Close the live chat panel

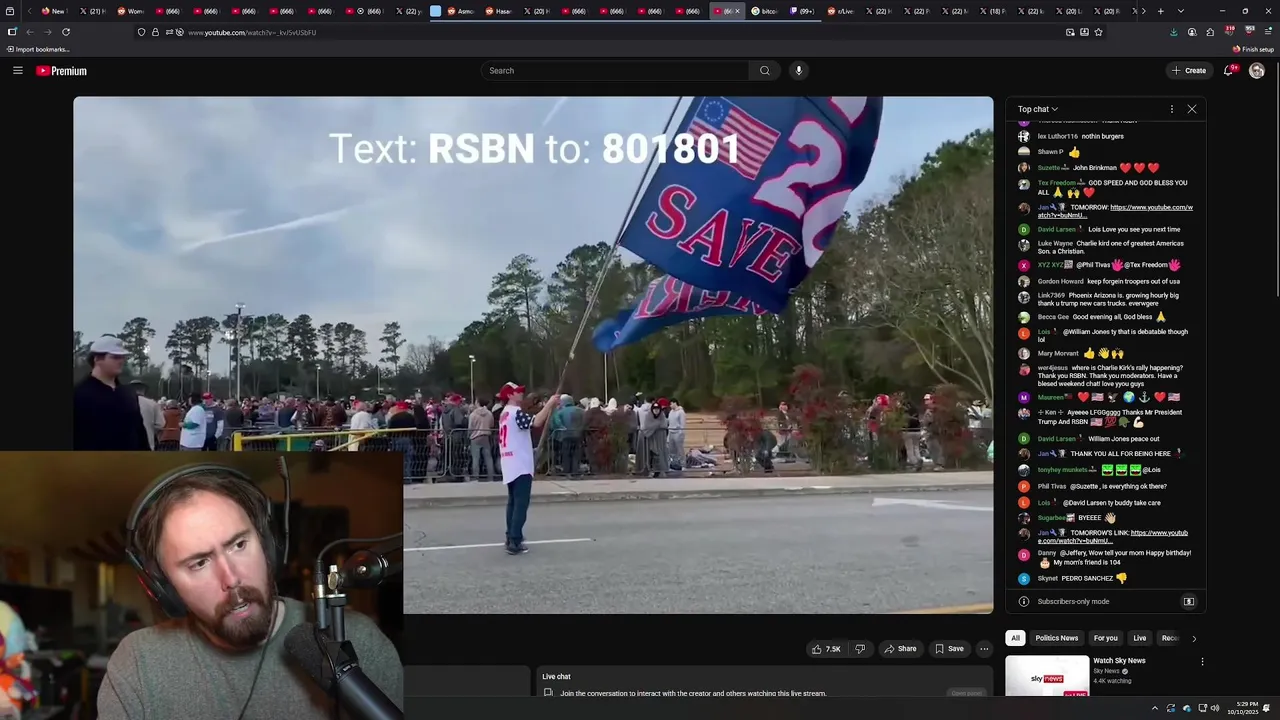[1192, 109]
